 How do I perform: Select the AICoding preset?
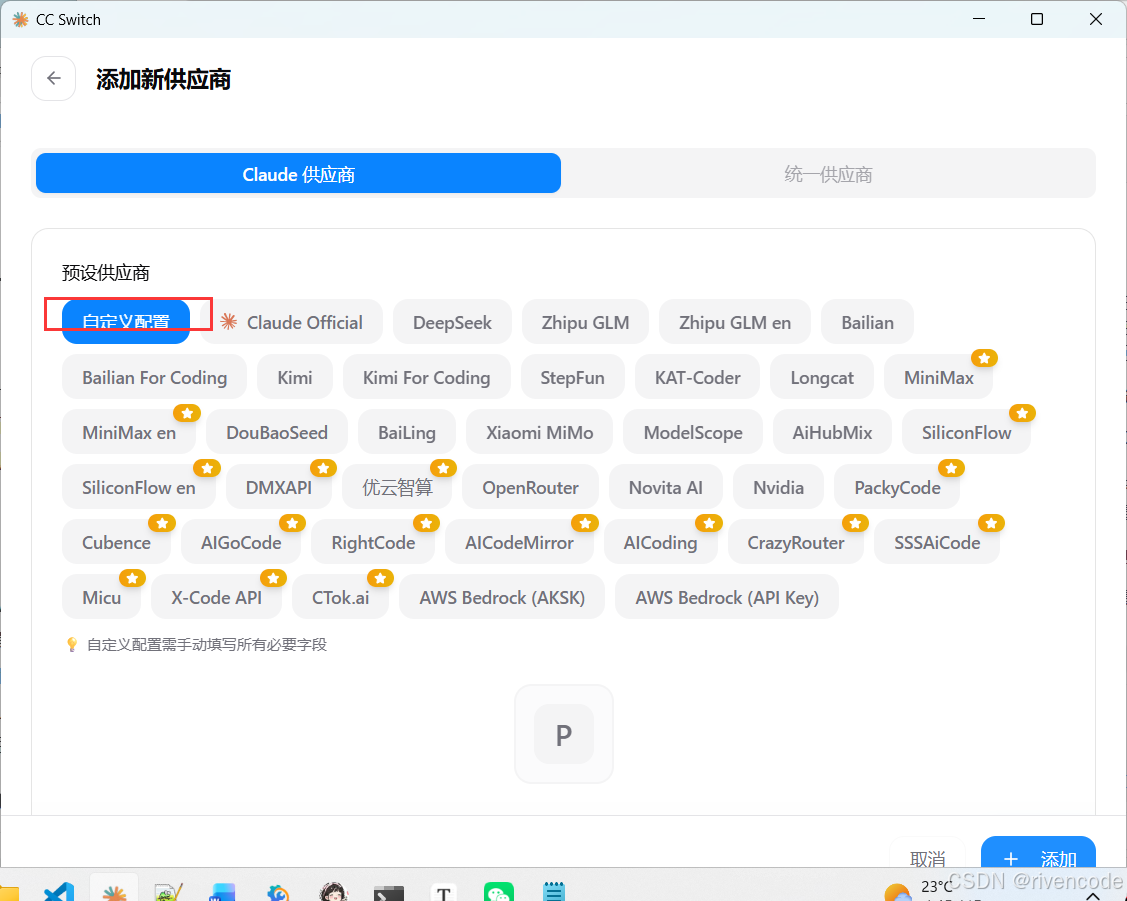(661, 542)
